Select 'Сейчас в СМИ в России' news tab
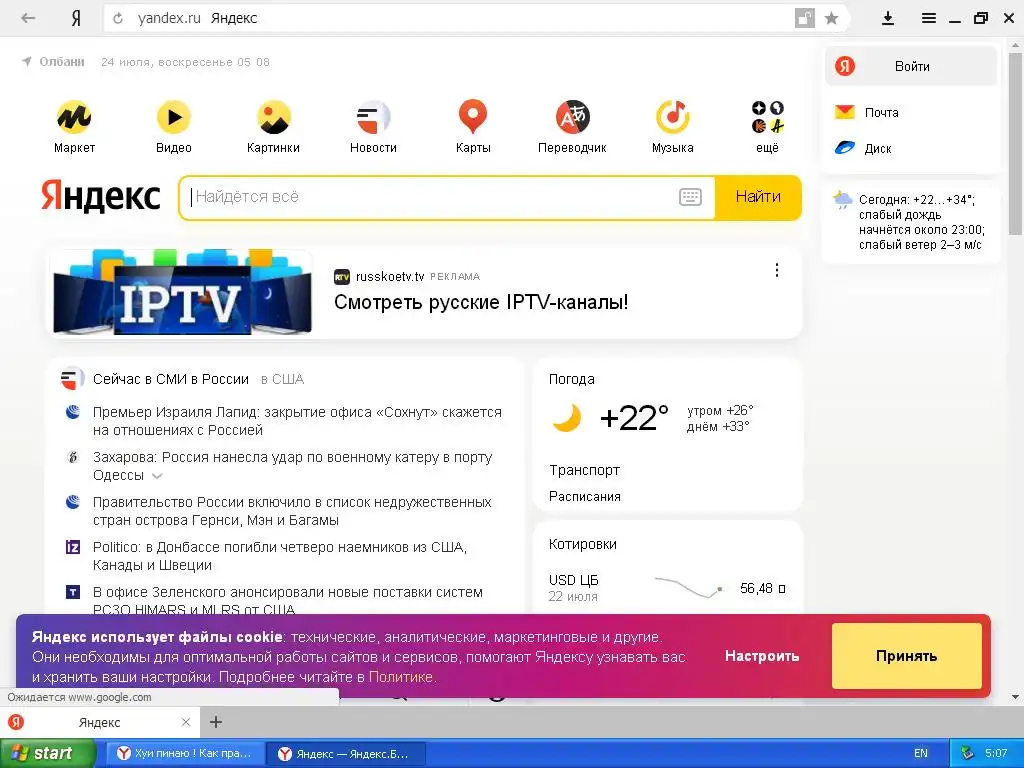This screenshot has width=1024, height=768. pos(170,379)
